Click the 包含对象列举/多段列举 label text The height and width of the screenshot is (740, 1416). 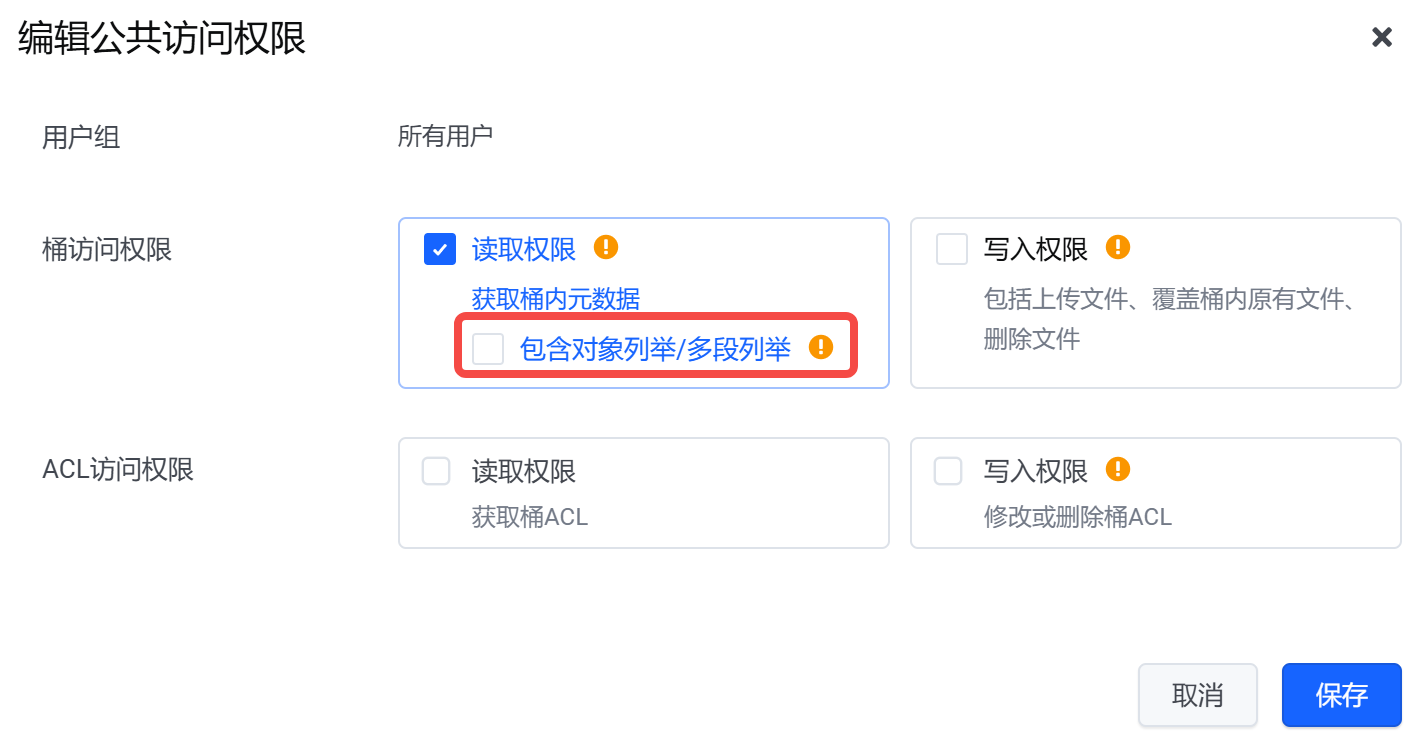point(655,349)
